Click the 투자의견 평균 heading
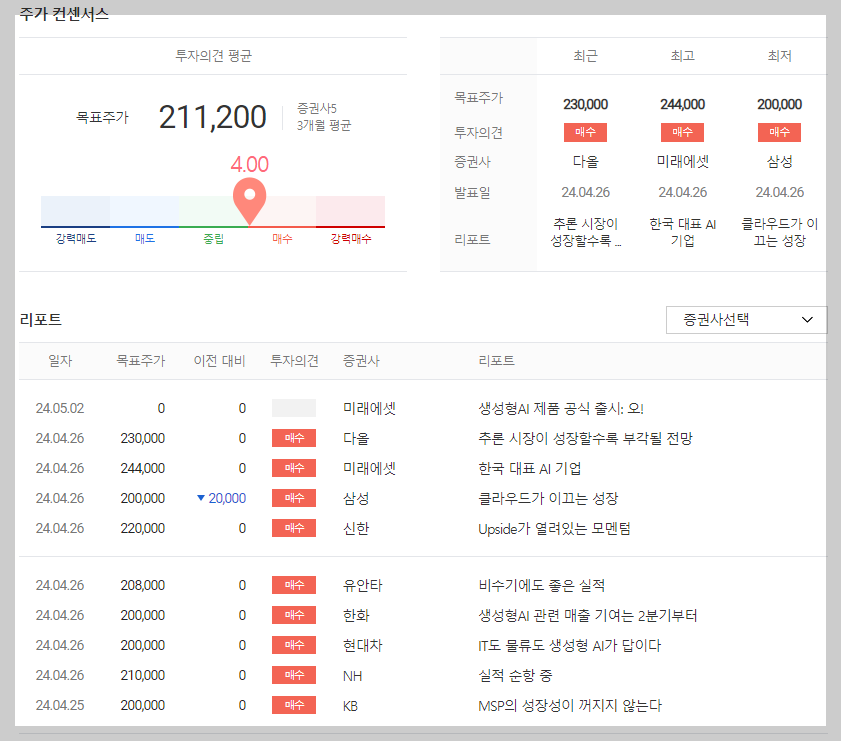 [x=213, y=56]
